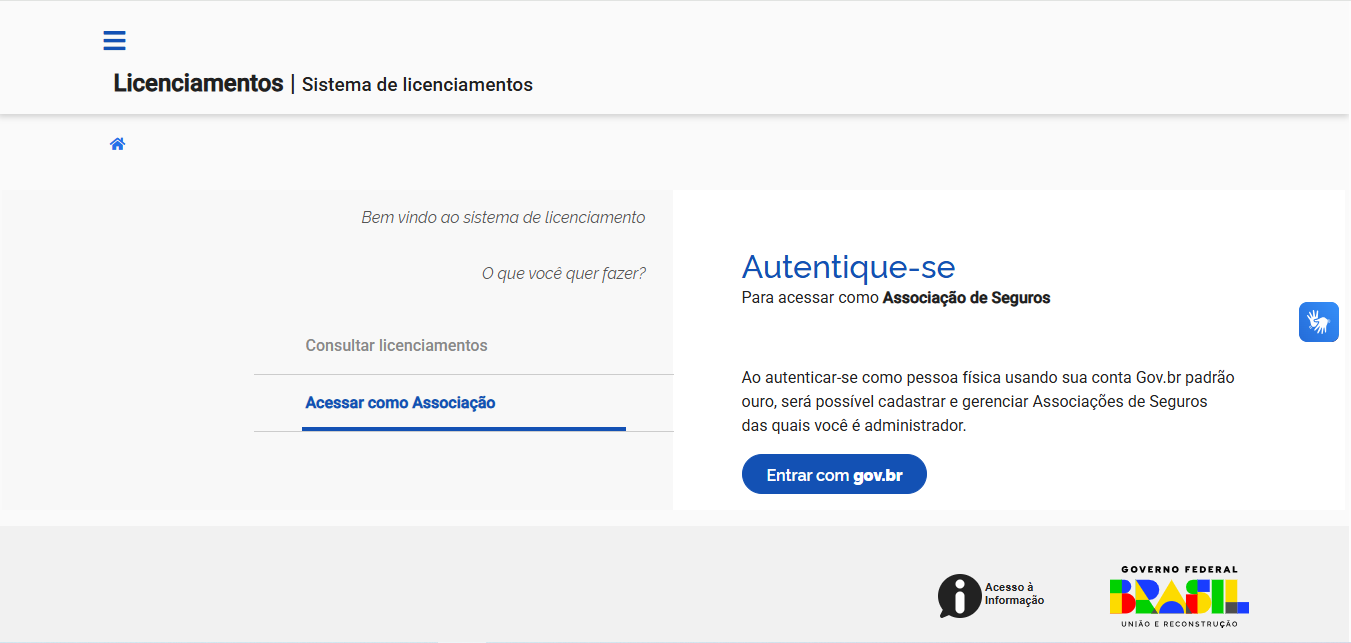Open the VLibras sign language widget
This screenshot has height=643, width=1351.
pyautogui.click(x=1318, y=322)
